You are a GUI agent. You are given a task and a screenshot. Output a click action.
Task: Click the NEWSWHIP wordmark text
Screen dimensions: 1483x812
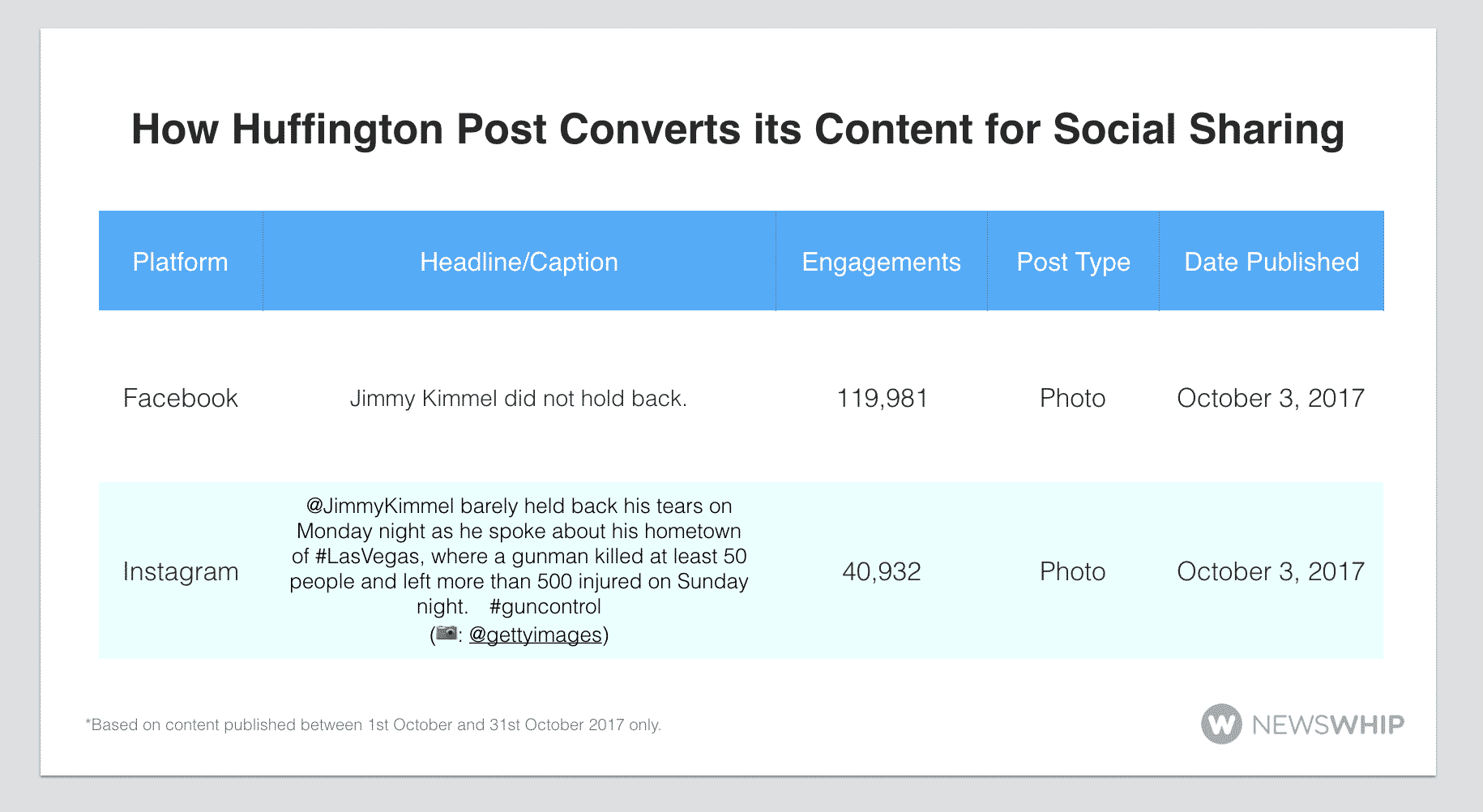(x=1327, y=724)
